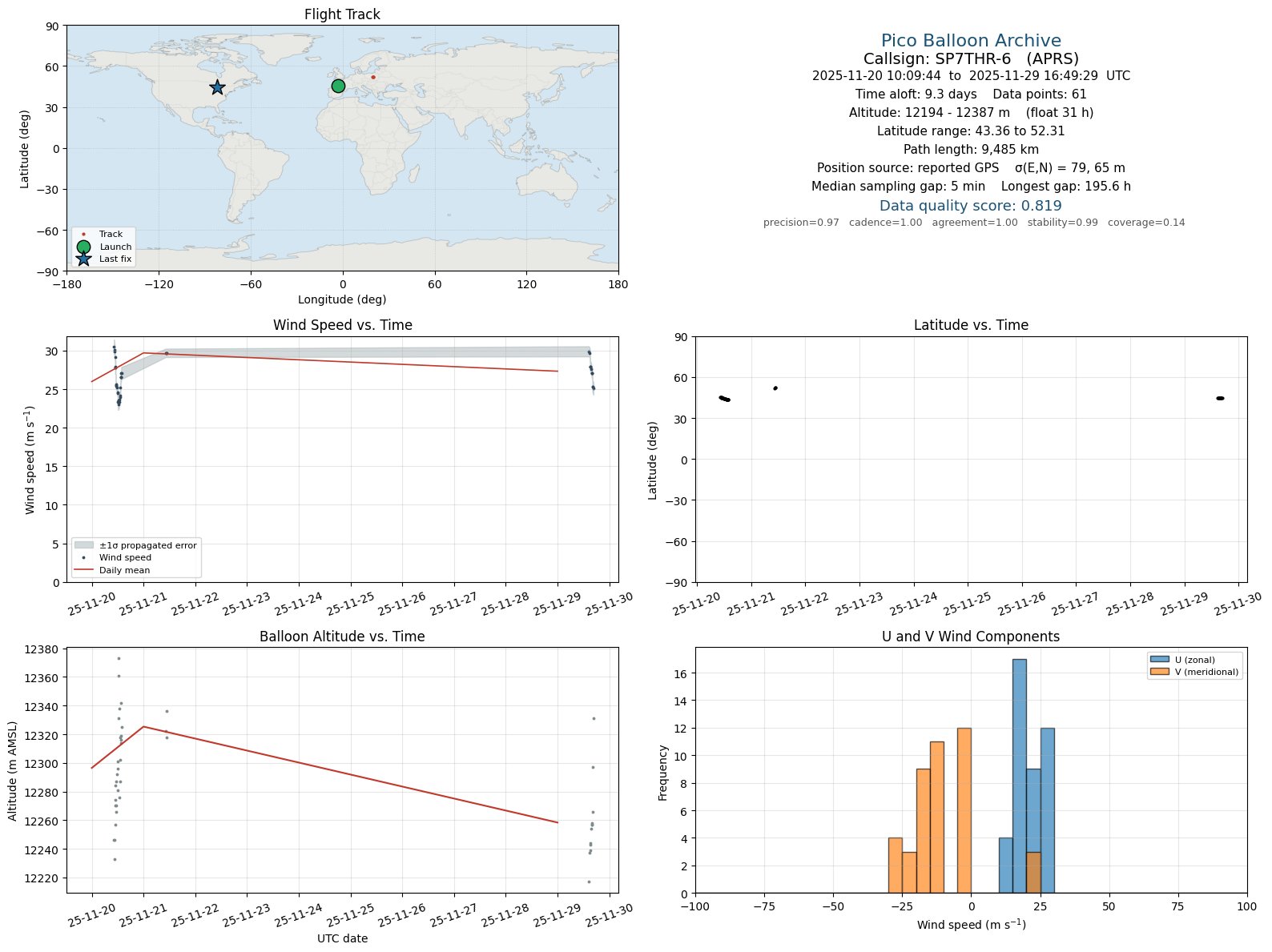
Task: Click the Altitude (m AMSL) axis label
Action: pyautogui.click(x=13, y=770)
